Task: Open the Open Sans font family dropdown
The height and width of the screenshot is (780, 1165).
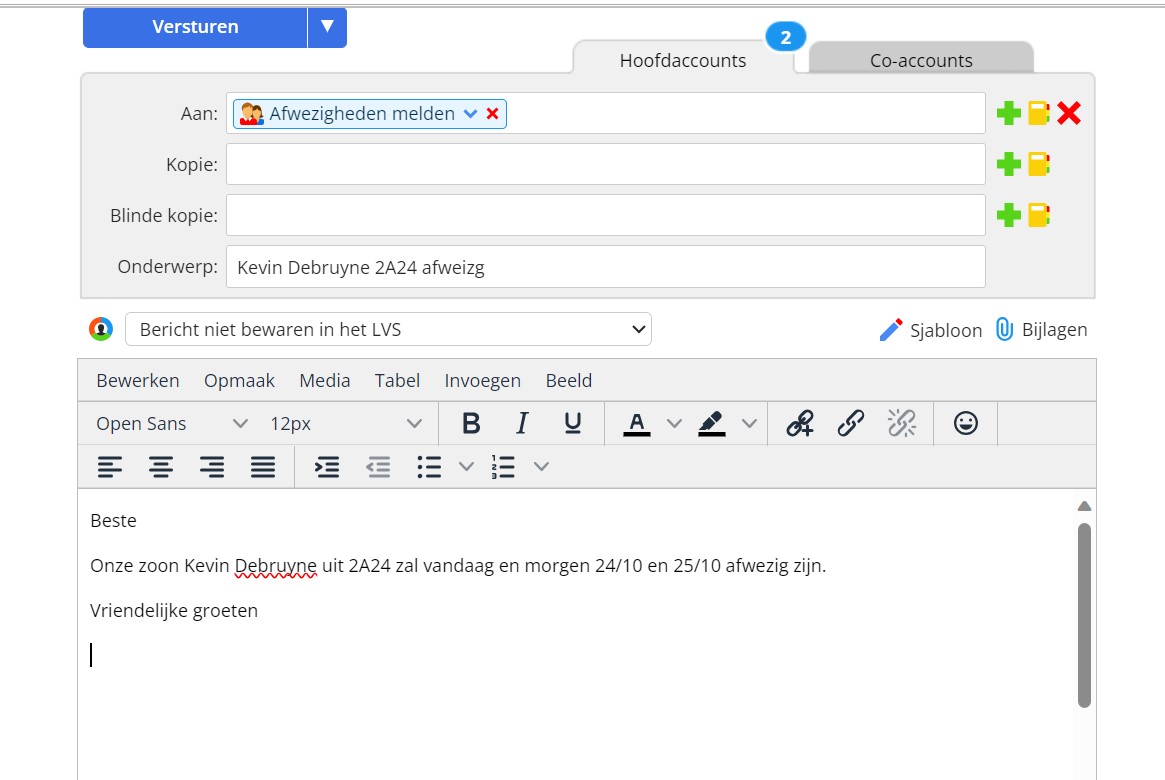Action: click(171, 423)
